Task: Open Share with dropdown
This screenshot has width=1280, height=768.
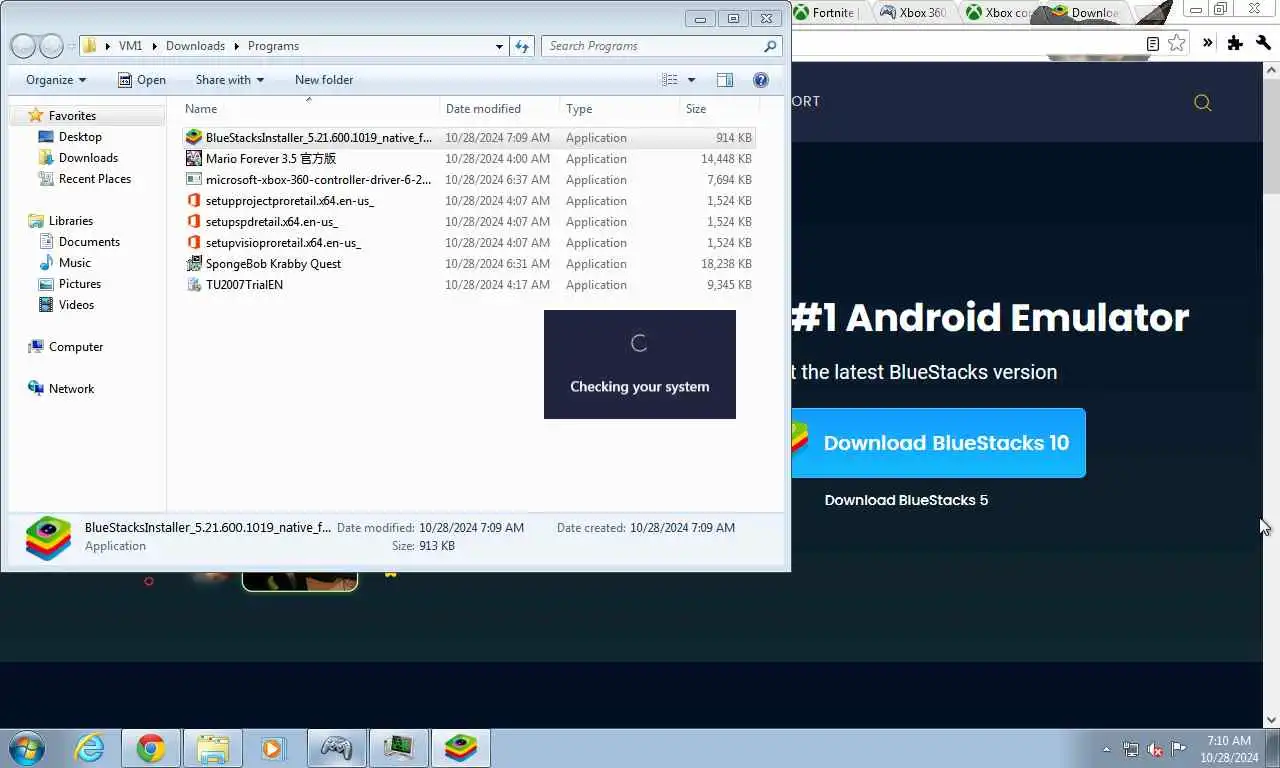Action: [x=230, y=80]
